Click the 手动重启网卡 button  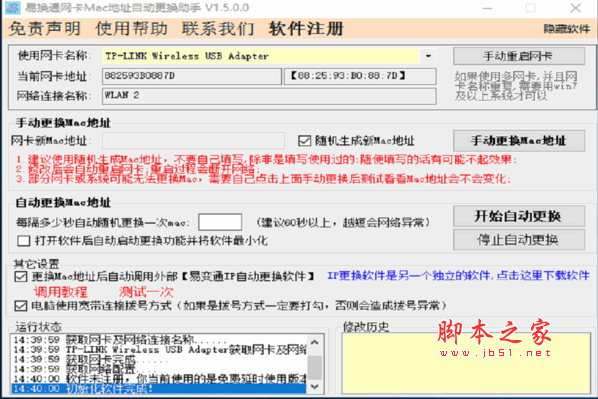pos(519,56)
